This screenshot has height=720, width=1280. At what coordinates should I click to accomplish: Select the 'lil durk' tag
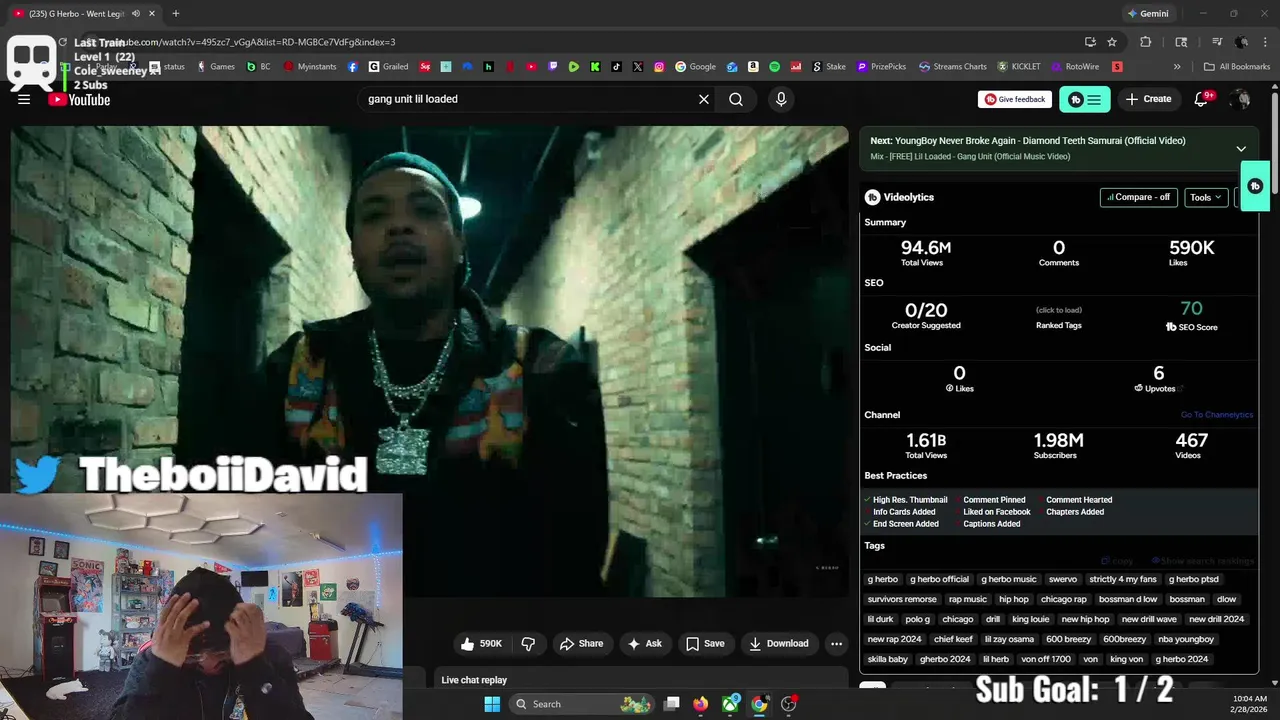pos(880,619)
